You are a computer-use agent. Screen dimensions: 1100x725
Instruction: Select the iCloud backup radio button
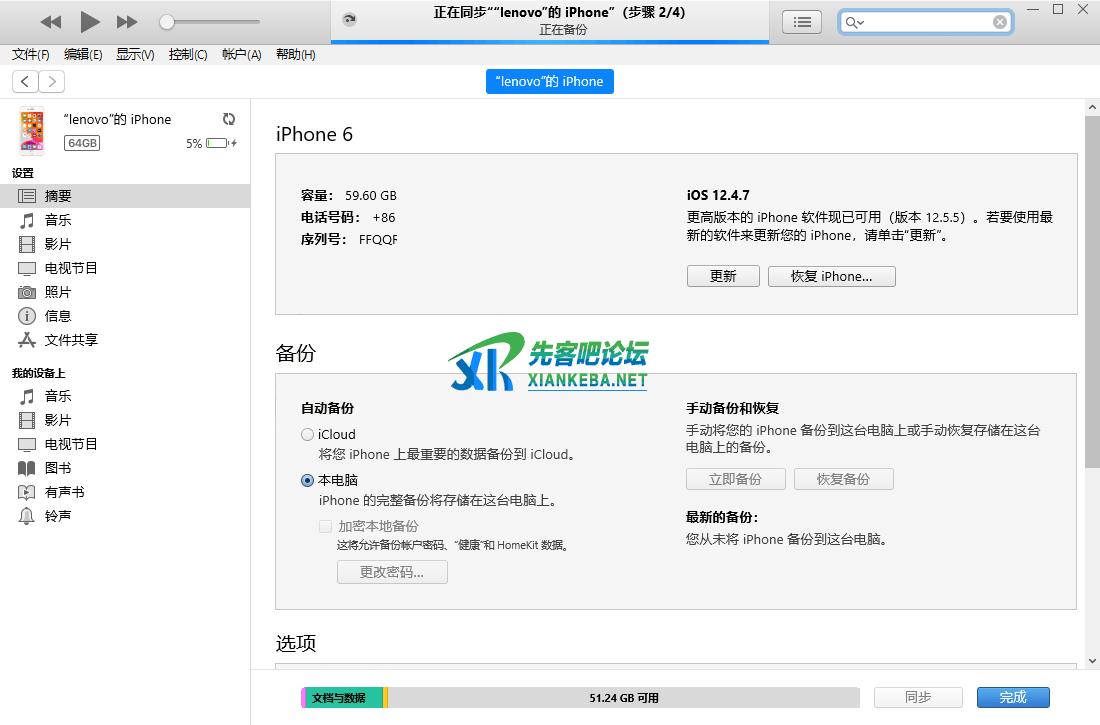307,435
